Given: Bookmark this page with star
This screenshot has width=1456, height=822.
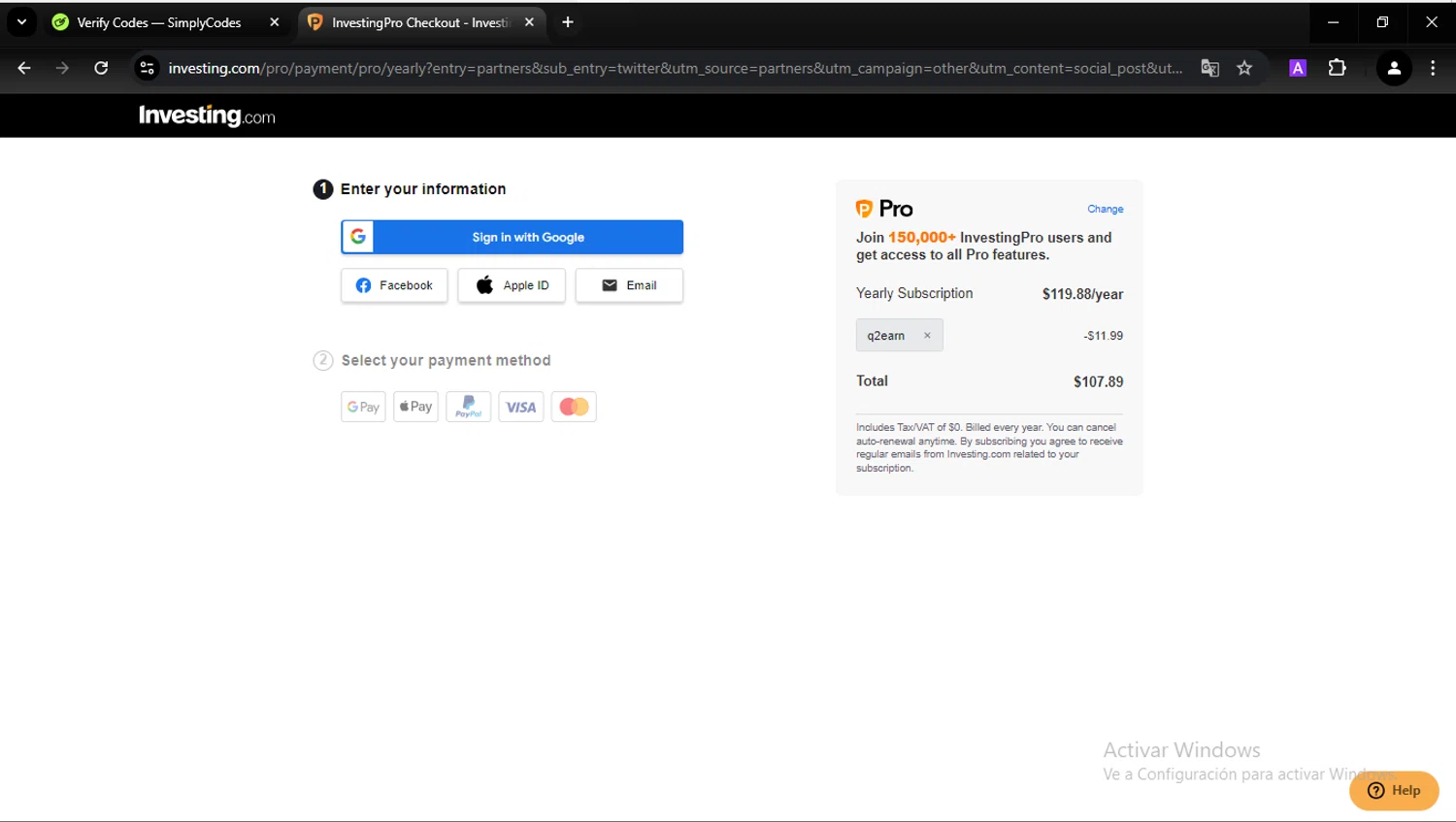Looking at the screenshot, I should pyautogui.click(x=1244, y=68).
